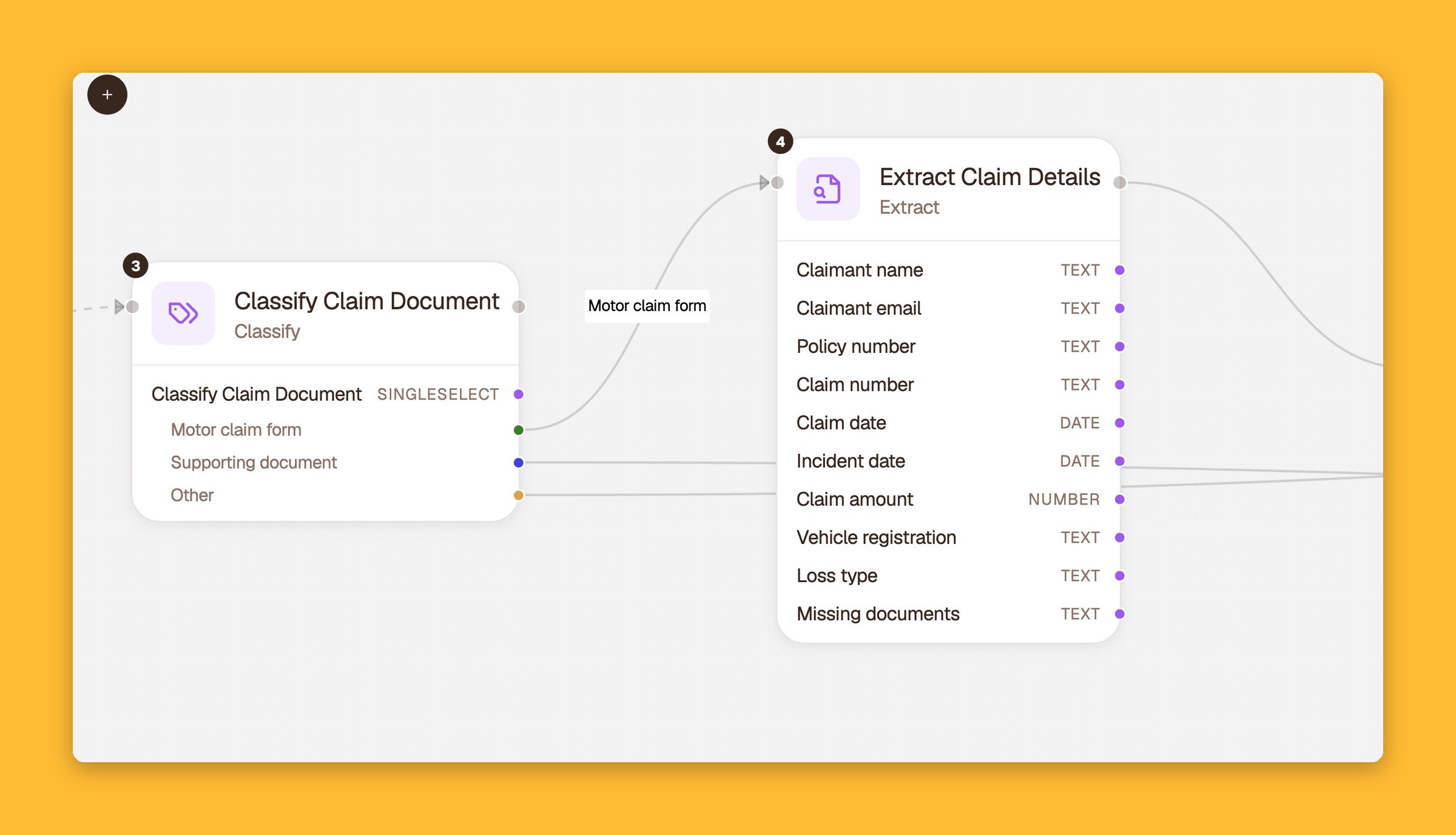The image size is (1456, 835).
Task: Click the Claim amount field
Action: [948, 499]
